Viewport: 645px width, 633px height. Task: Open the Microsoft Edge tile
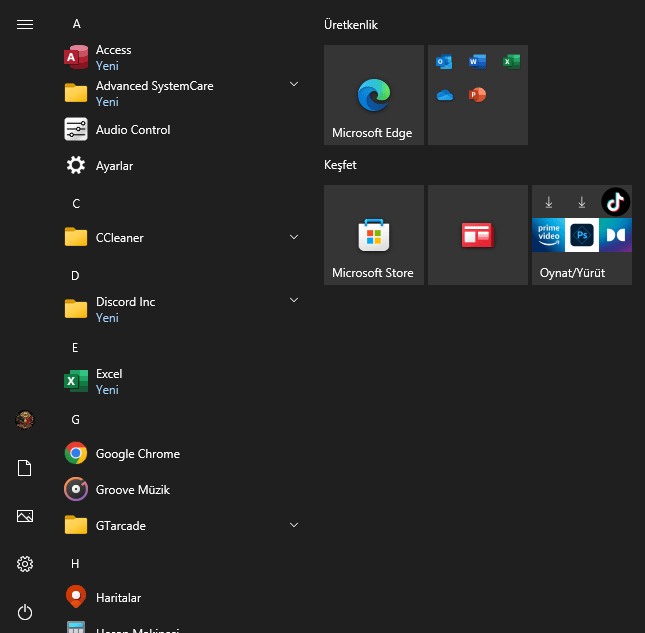click(x=374, y=95)
